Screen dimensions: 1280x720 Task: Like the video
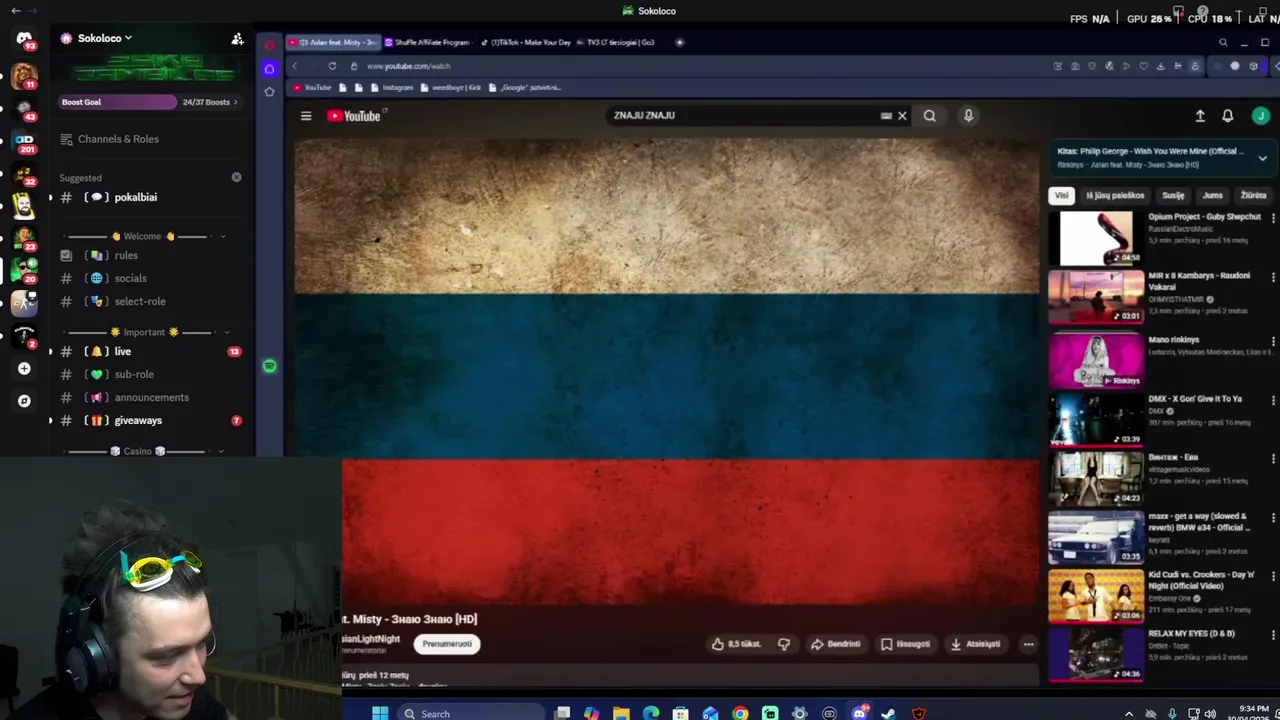(736, 644)
